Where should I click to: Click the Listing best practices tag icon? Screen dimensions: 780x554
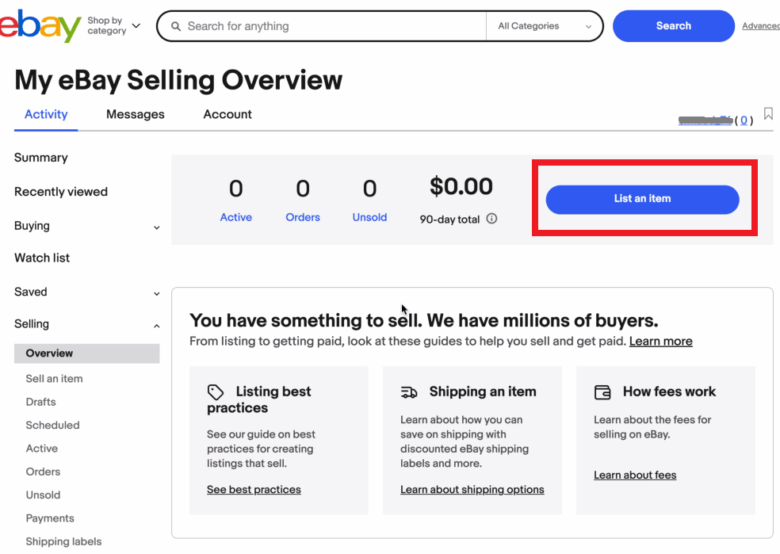coord(215,392)
